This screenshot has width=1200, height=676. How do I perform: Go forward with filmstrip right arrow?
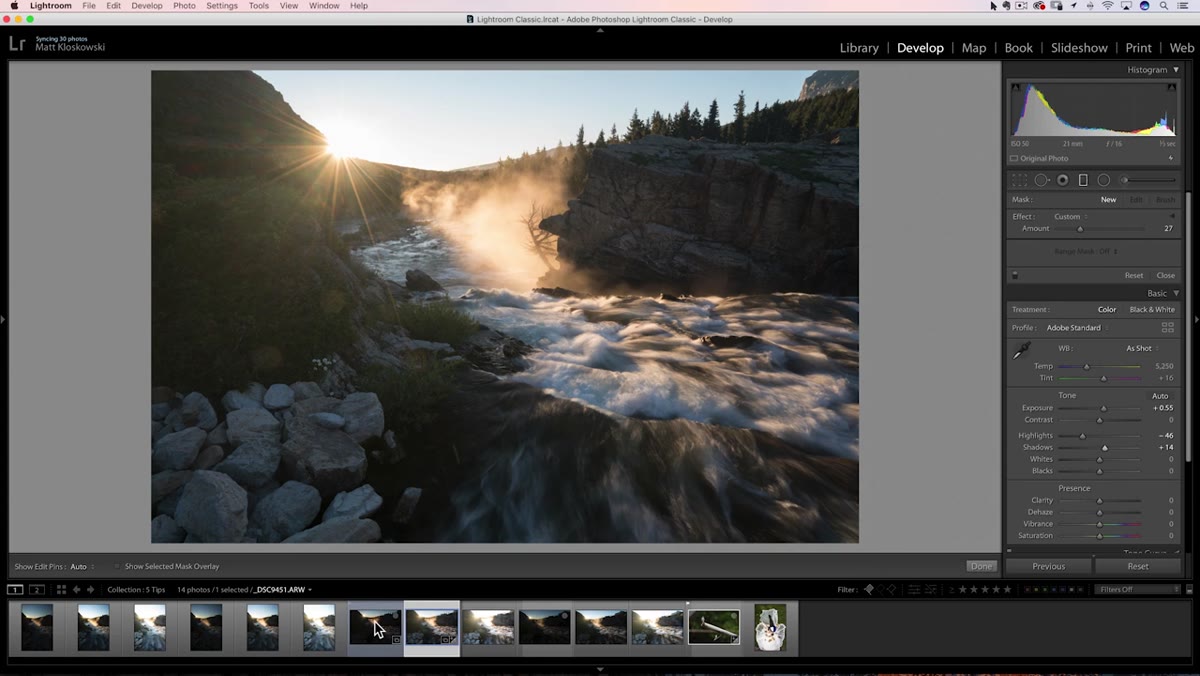[x=90, y=590]
